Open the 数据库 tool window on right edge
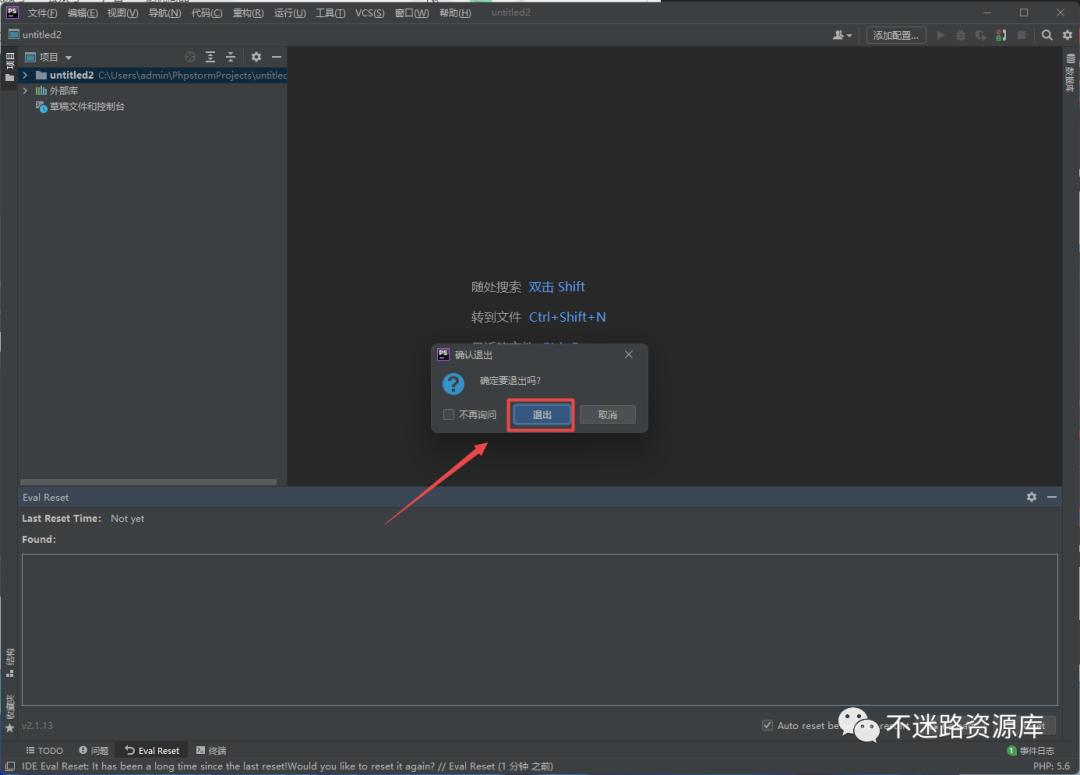Viewport: 1080px width, 775px height. 1070,73
